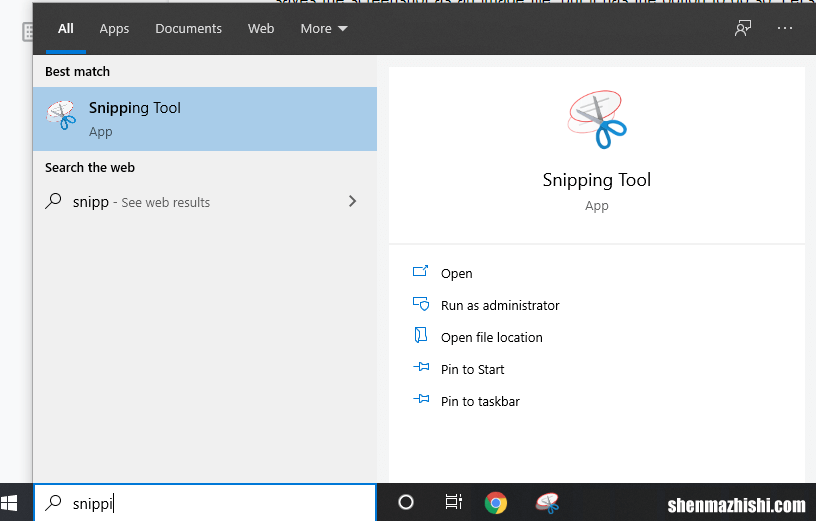Image resolution: width=816 pixels, height=521 pixels.
Task: Open the search feedback icon
Action: (x=743, y=28)
